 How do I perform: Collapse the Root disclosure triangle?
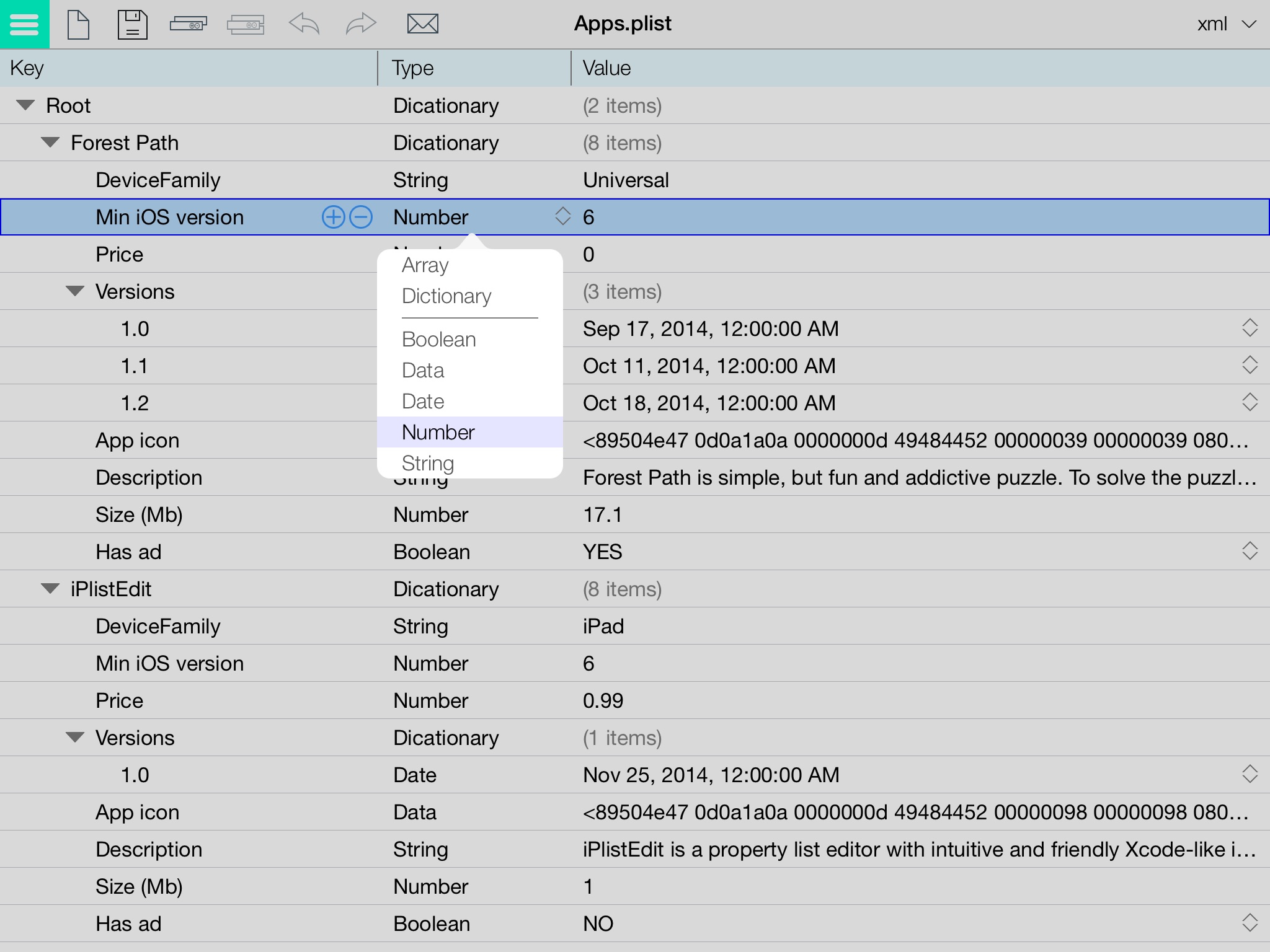pyautogui.click(x=25, y=105)
